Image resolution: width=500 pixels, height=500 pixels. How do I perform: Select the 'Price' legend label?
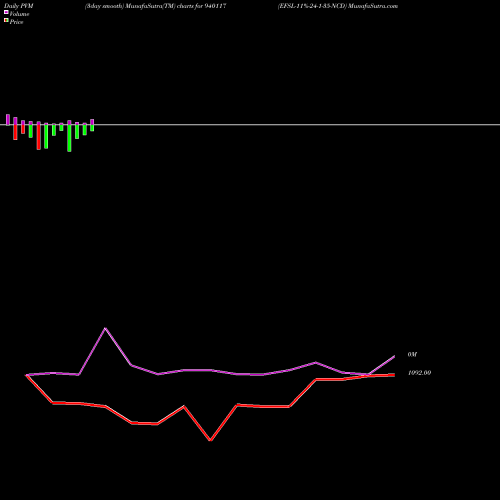click(16, 22)
